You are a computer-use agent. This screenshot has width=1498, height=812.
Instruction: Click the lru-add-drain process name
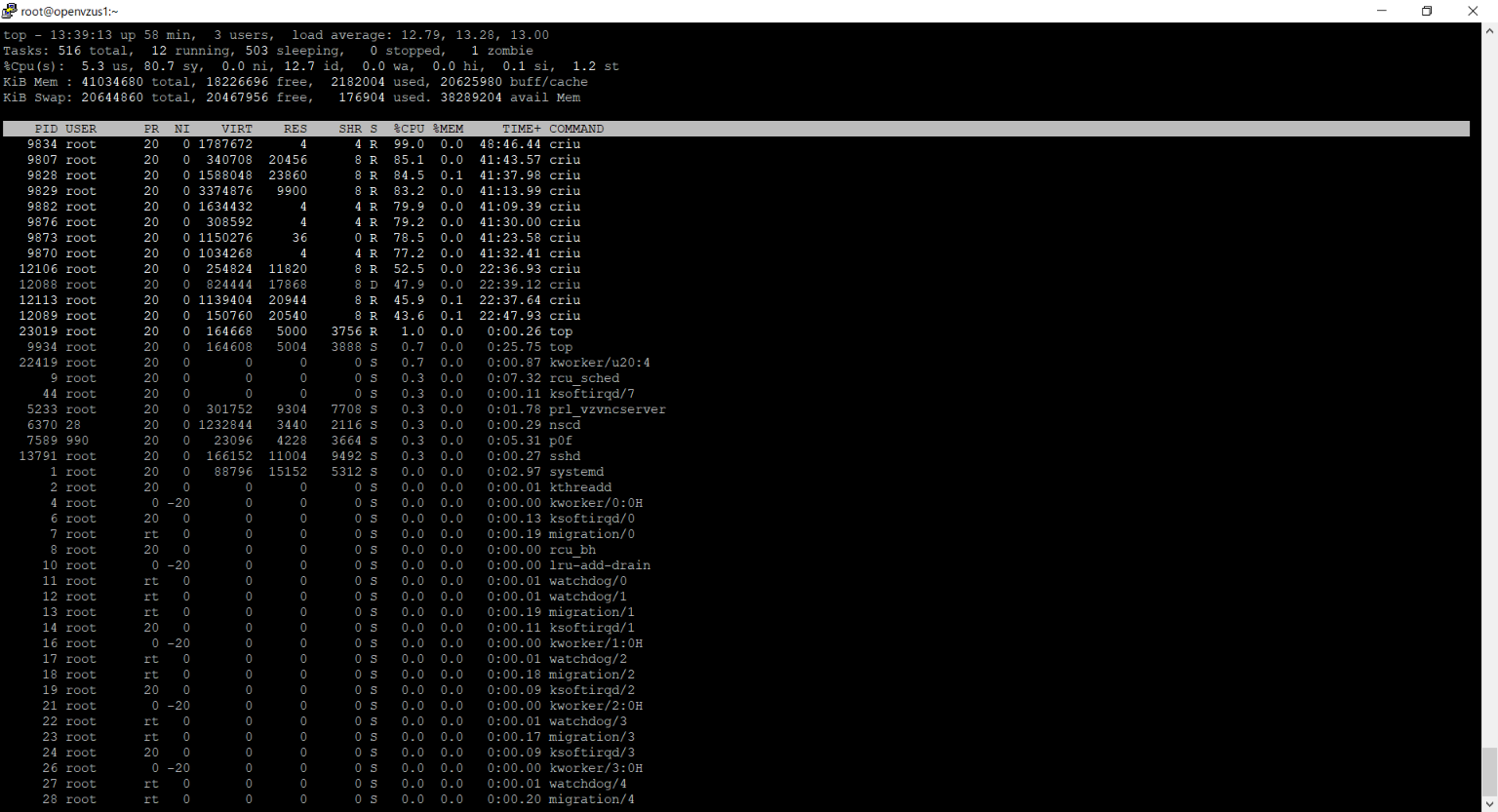click(599, 565)
